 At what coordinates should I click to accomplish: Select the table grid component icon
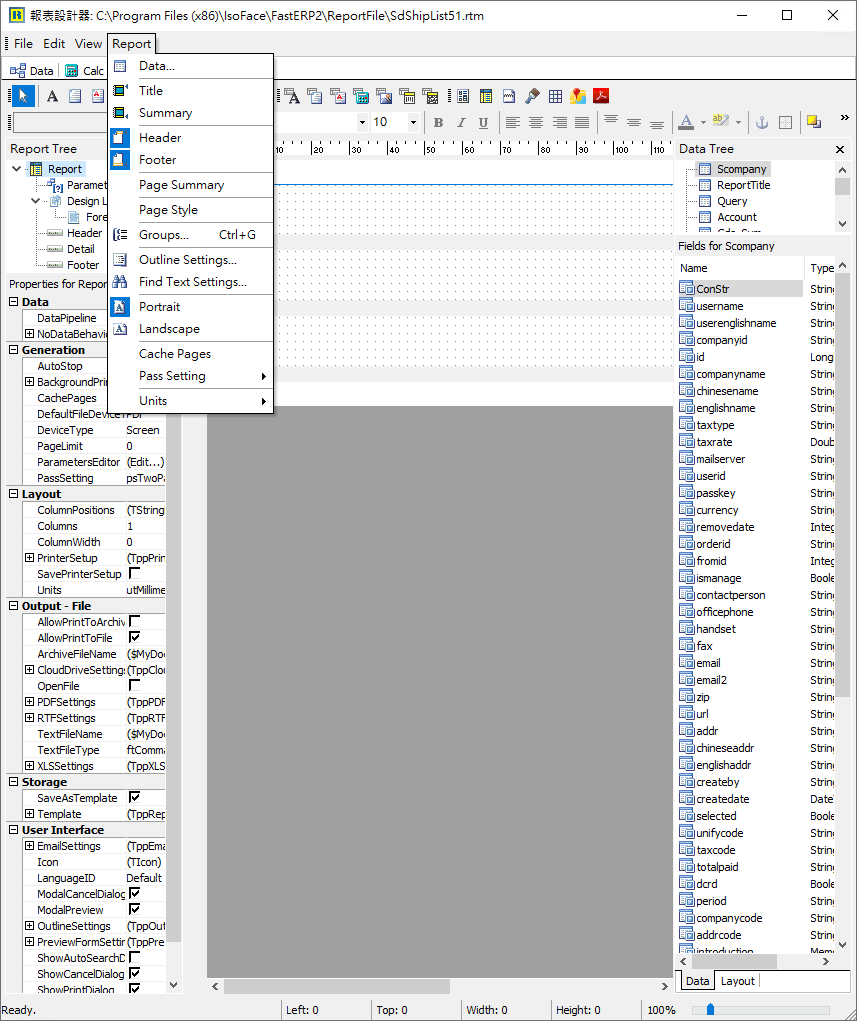[x=555, y=96]
